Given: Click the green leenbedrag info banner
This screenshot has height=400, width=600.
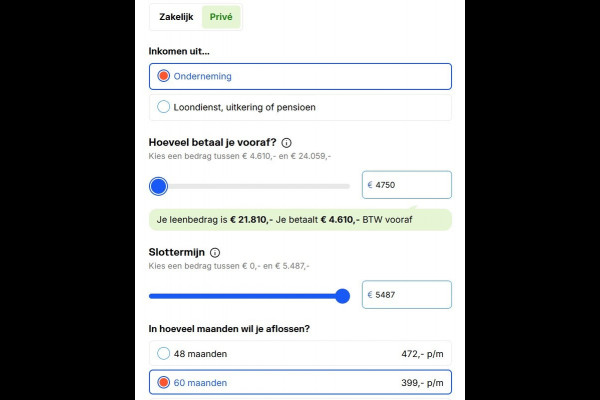Looking at the screenshot, I should 300,220.
